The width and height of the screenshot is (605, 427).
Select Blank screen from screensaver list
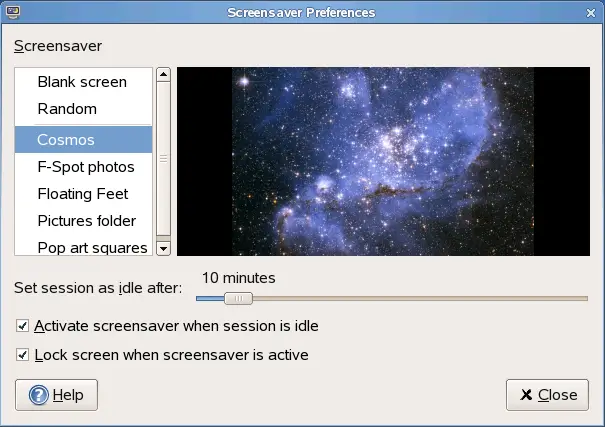click(82, 82)
